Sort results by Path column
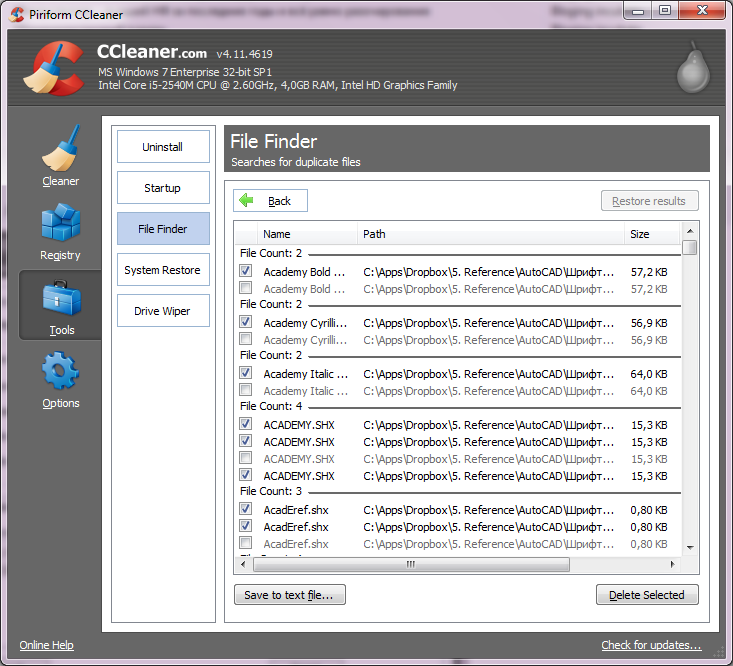The image size is (733, 666). [491, 234]
